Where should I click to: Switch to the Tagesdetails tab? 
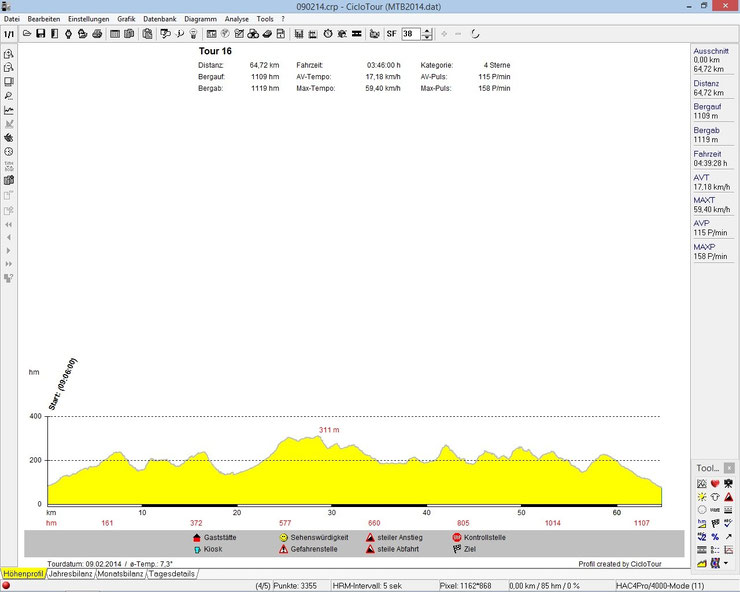pos(172,574)
